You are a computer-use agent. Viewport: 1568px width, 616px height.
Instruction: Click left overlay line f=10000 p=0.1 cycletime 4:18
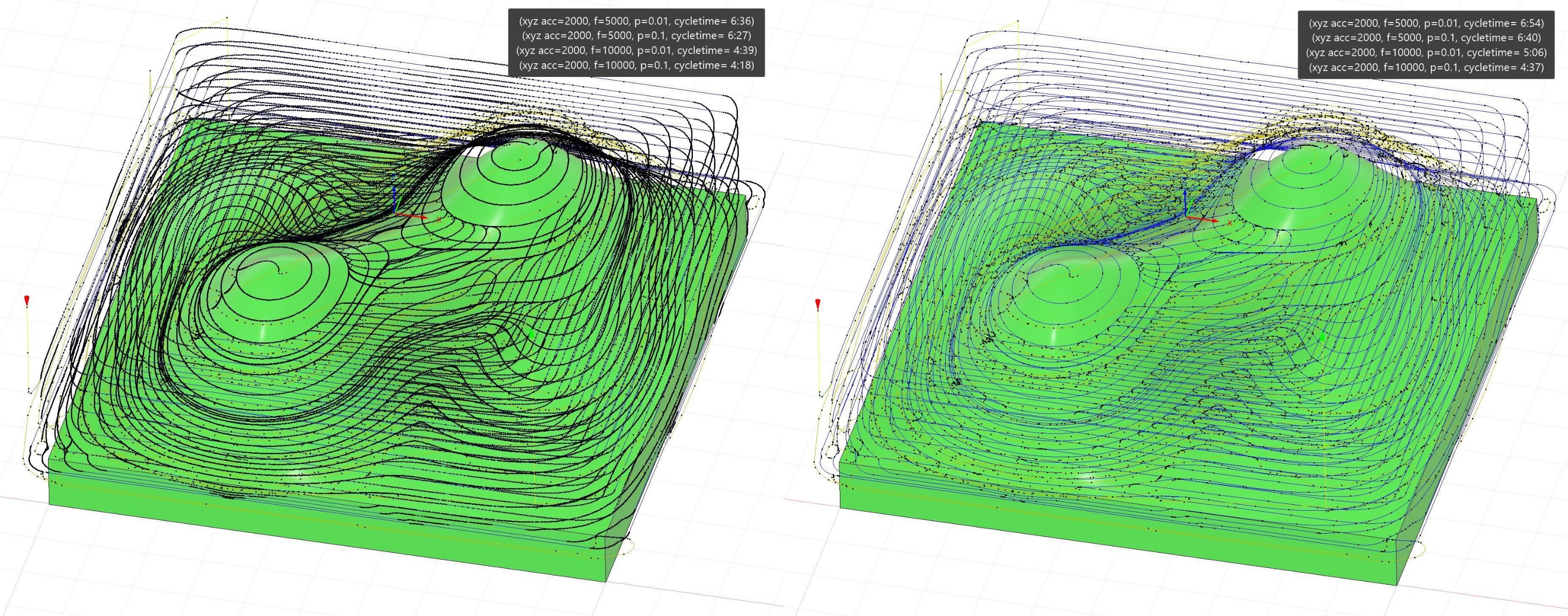pyautogui.click(x=636, y=65)
